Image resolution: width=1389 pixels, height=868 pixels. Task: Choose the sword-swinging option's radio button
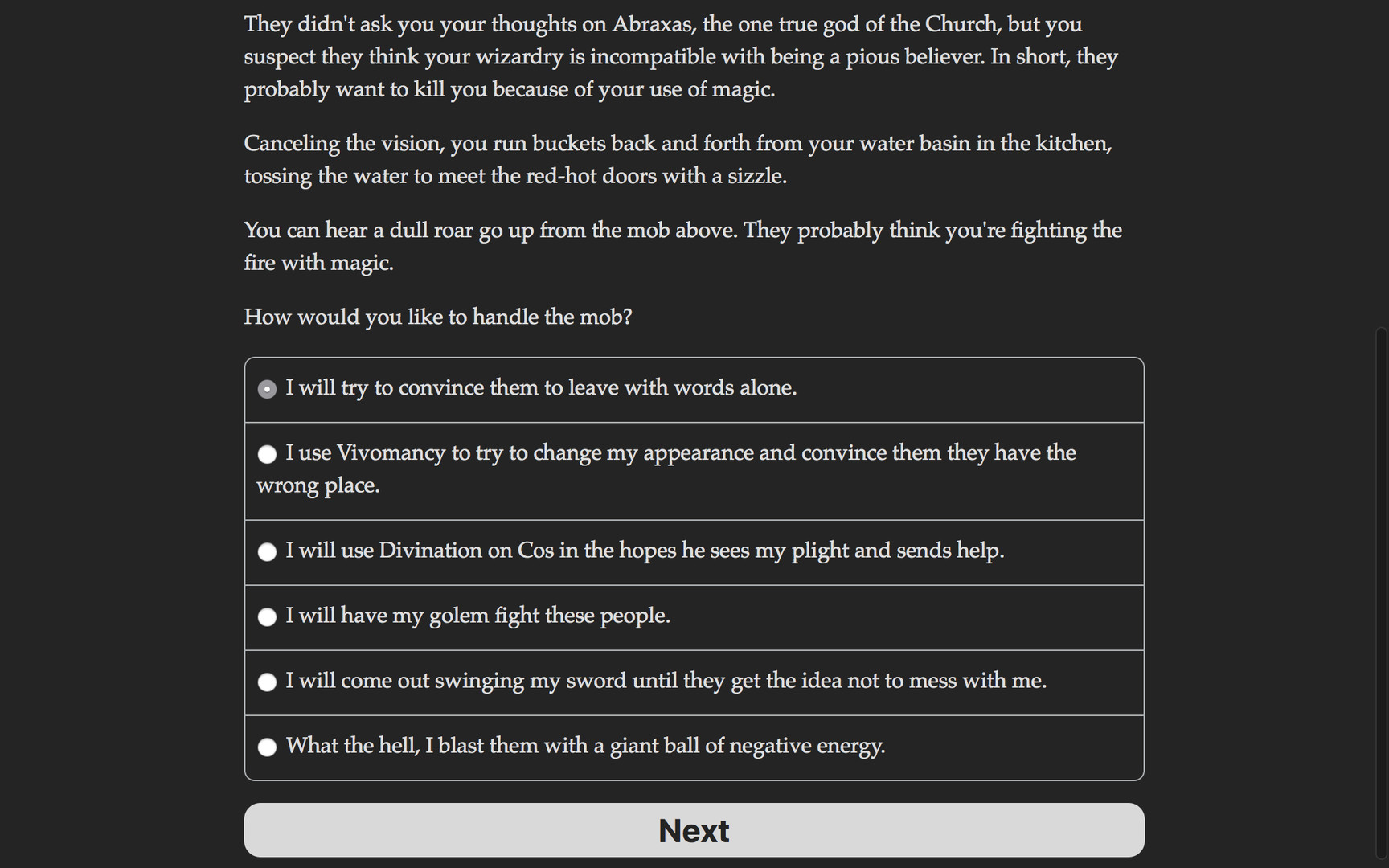(x=266, y=682)
